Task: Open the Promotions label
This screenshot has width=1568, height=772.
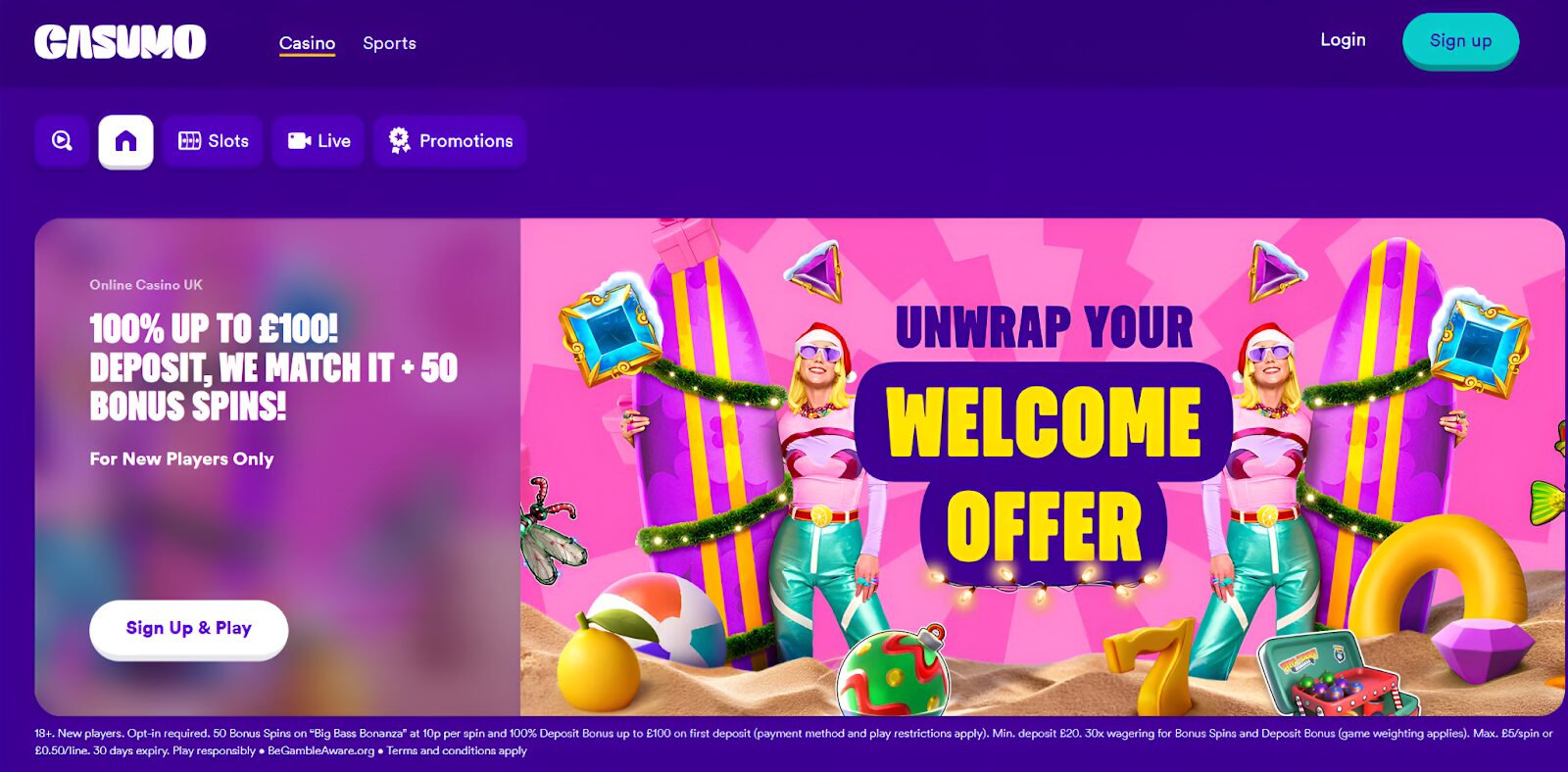Action: click(x=466, y=141)
